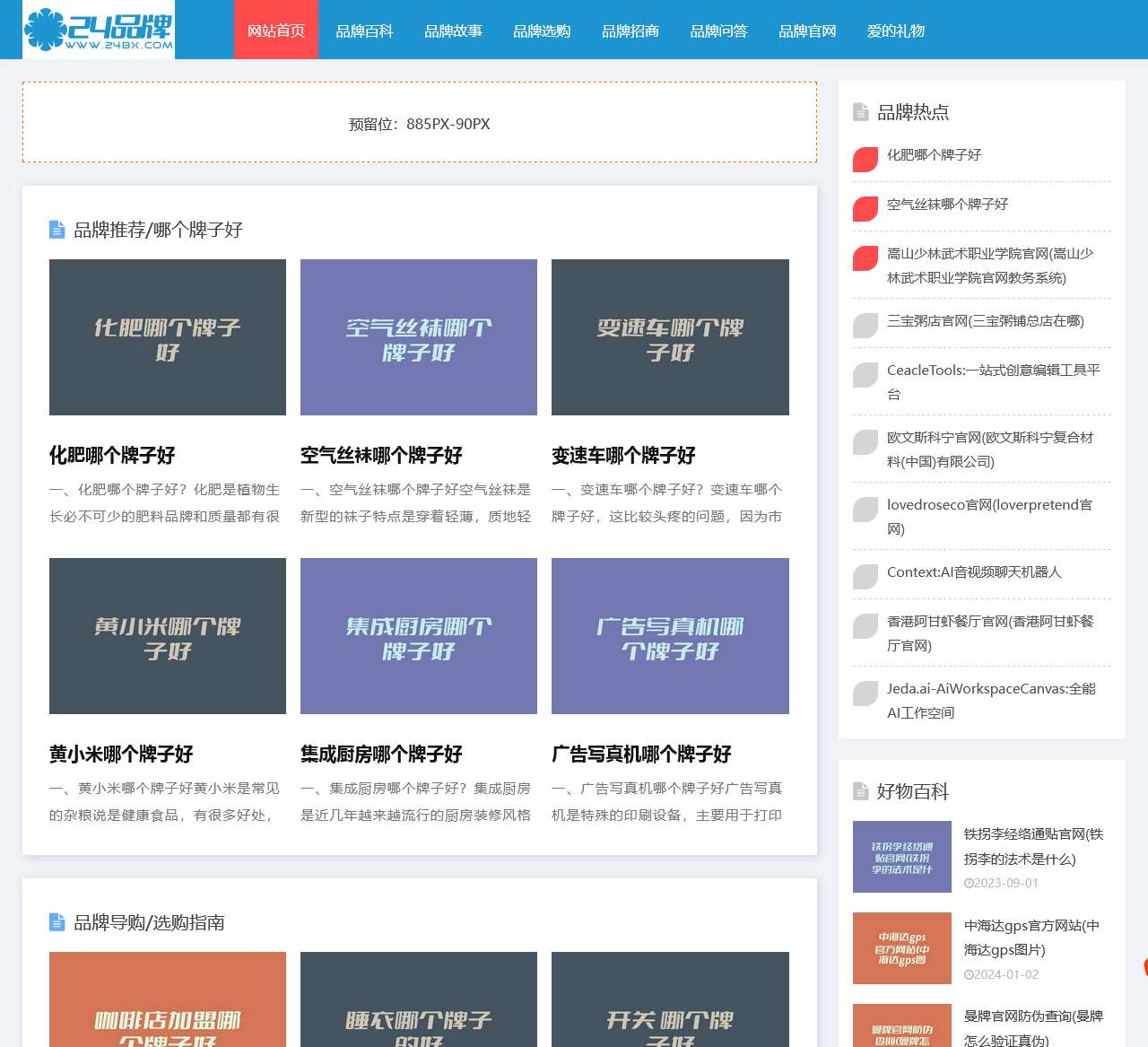Click the 品牌导购/选购指南 section heading

pos(149,922)
